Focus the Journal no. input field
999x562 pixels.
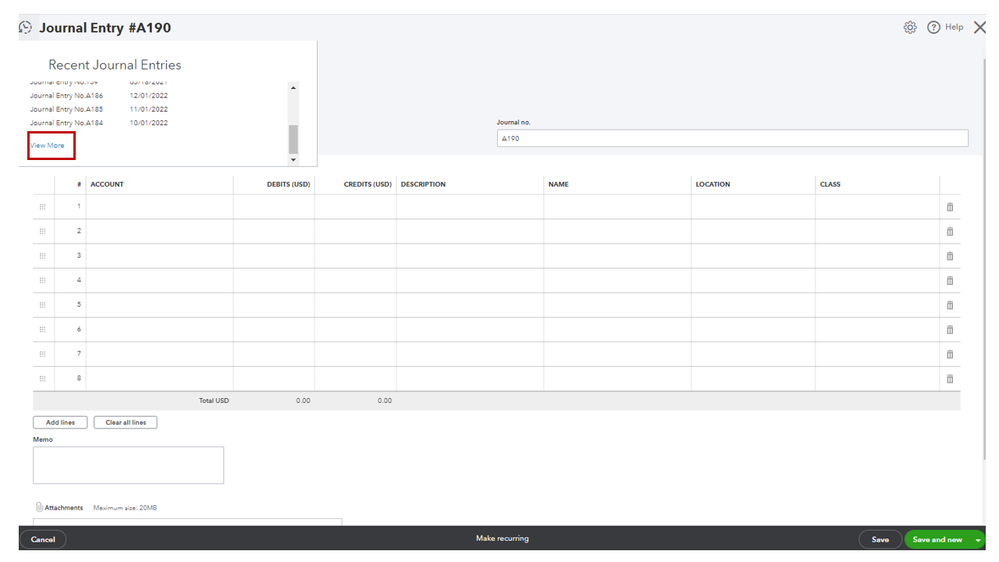pos(732,138)
